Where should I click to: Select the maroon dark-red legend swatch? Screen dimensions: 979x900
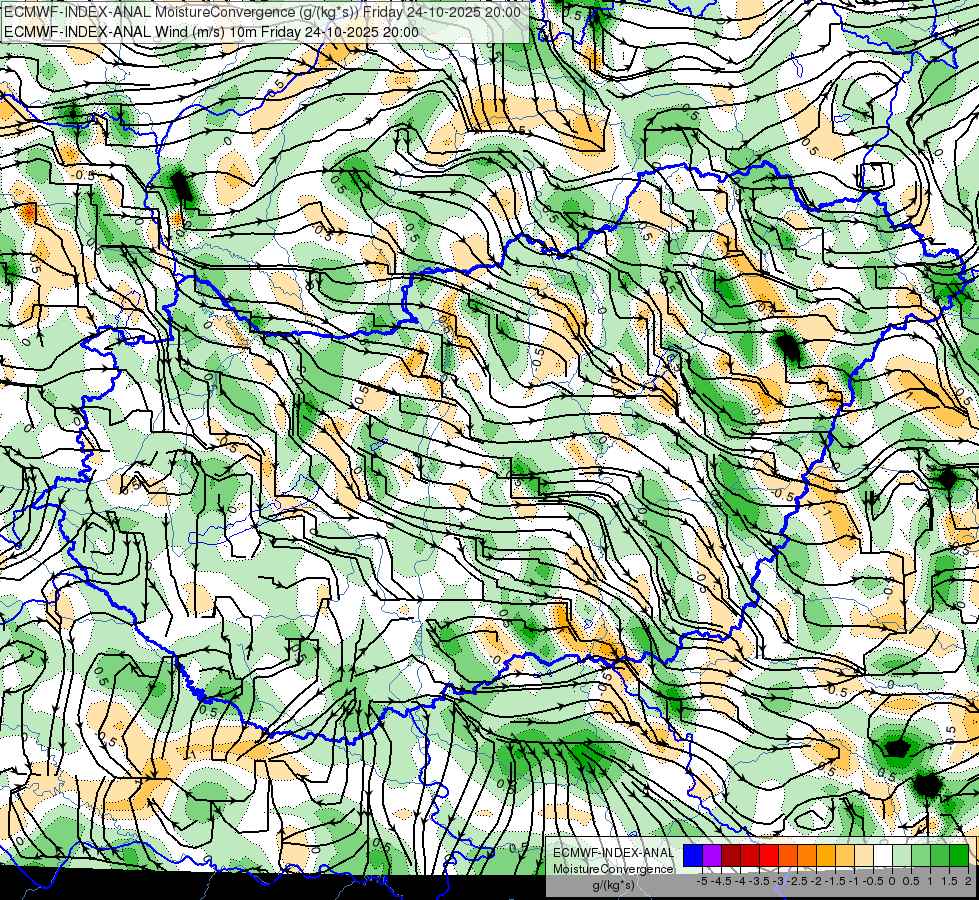click(x=731, y=856)
